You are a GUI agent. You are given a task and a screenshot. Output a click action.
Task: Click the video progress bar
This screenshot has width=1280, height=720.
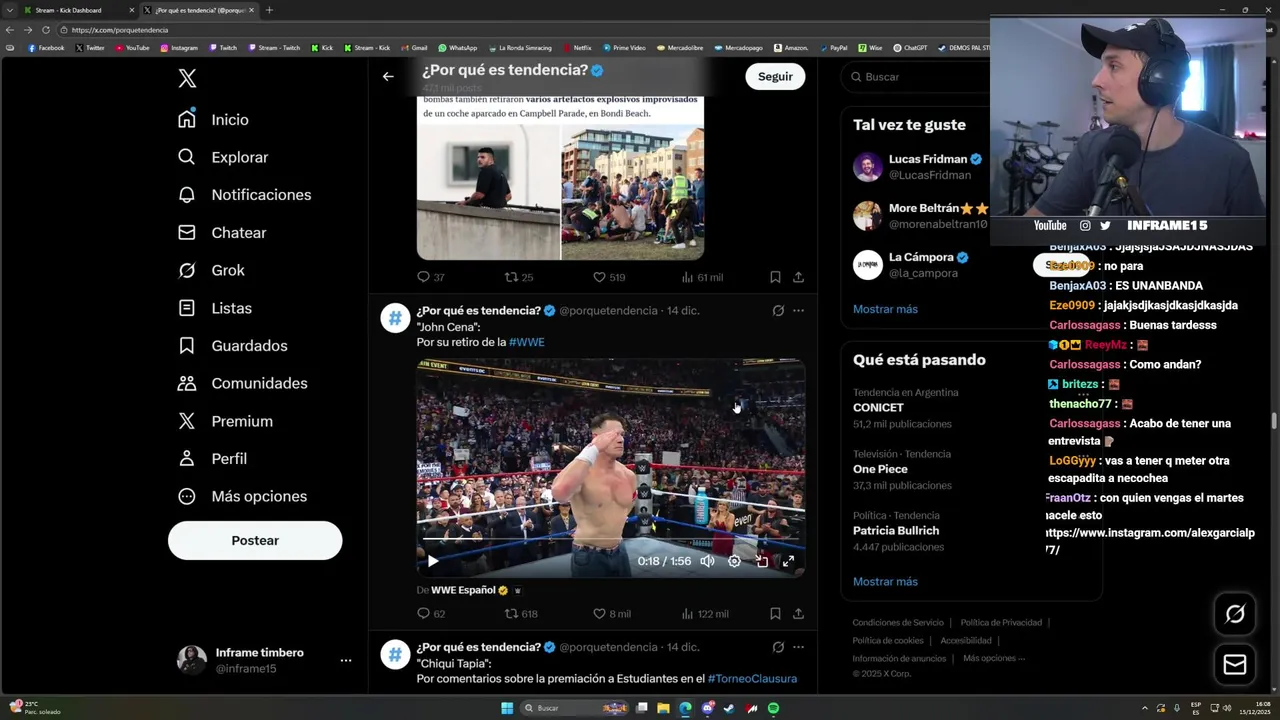pyautogui.click(x=610, y=540)
